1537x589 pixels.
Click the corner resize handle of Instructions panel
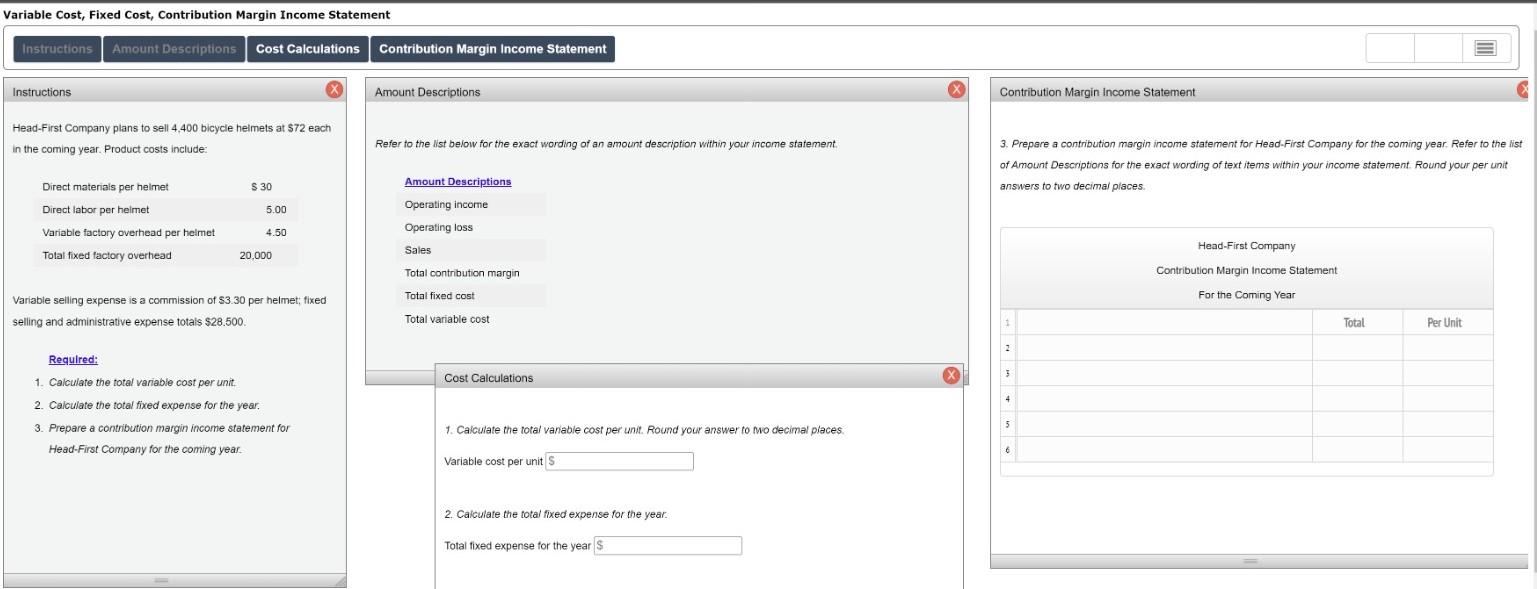coord(342,580)
